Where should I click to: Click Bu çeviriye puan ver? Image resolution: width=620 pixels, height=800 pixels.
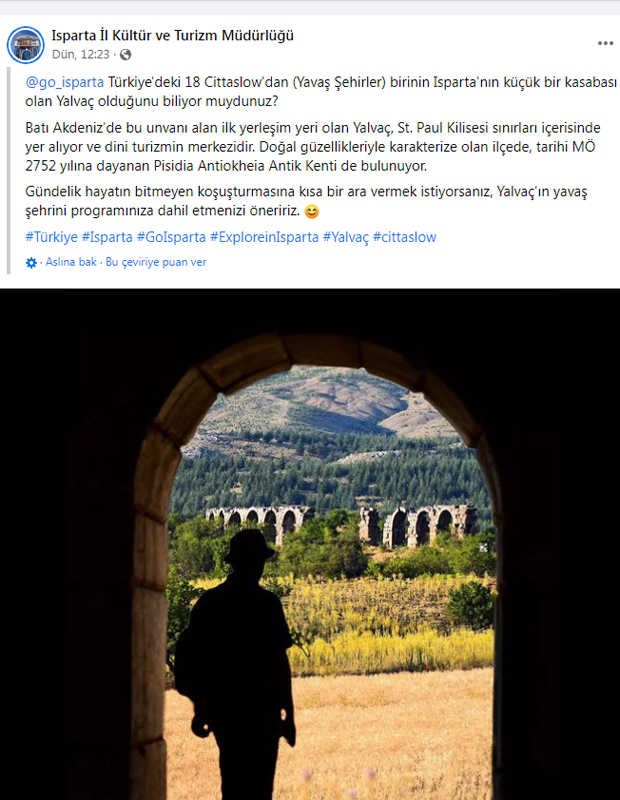tap(156, 262)
